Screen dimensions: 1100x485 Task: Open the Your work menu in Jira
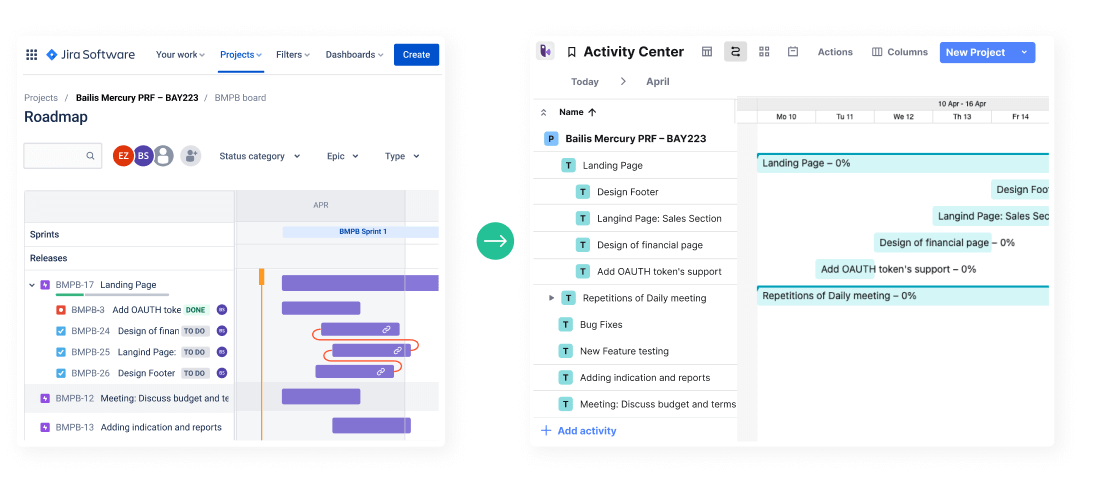(x=180, y=55)
